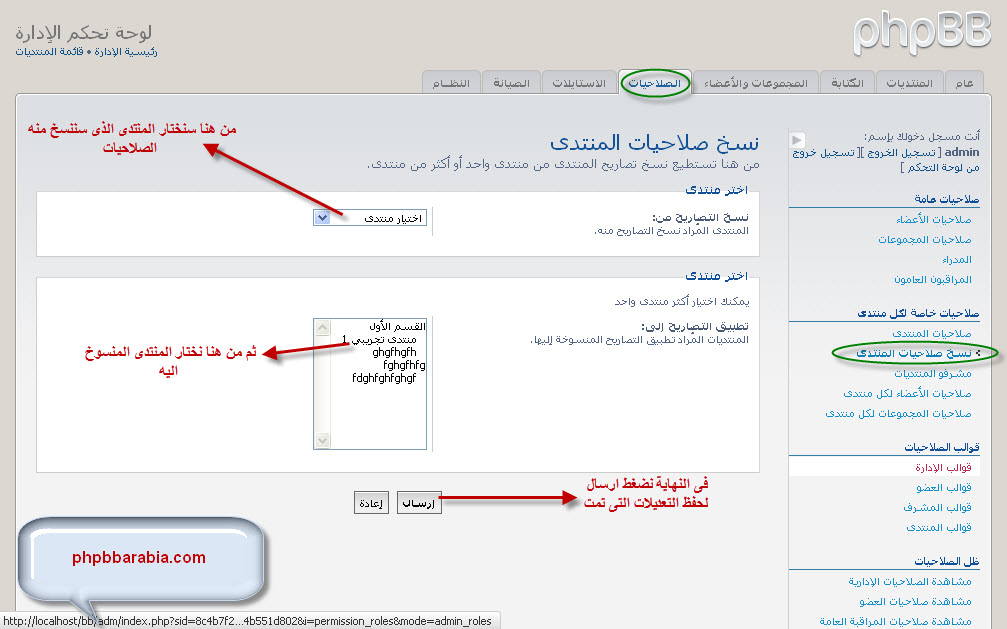Open the 'صلاحيات المجموعات' sidebar link

[924, 240]
